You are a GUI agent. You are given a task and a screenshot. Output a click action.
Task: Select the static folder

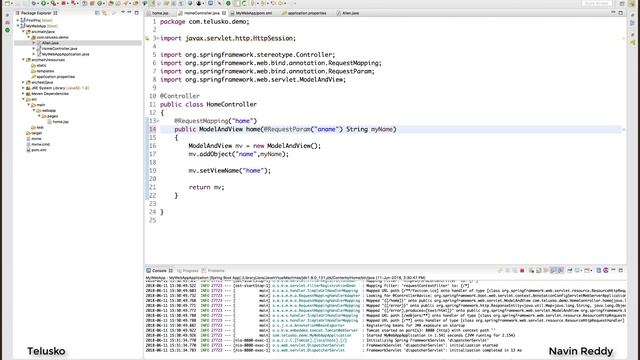click(x=42, y=65)
